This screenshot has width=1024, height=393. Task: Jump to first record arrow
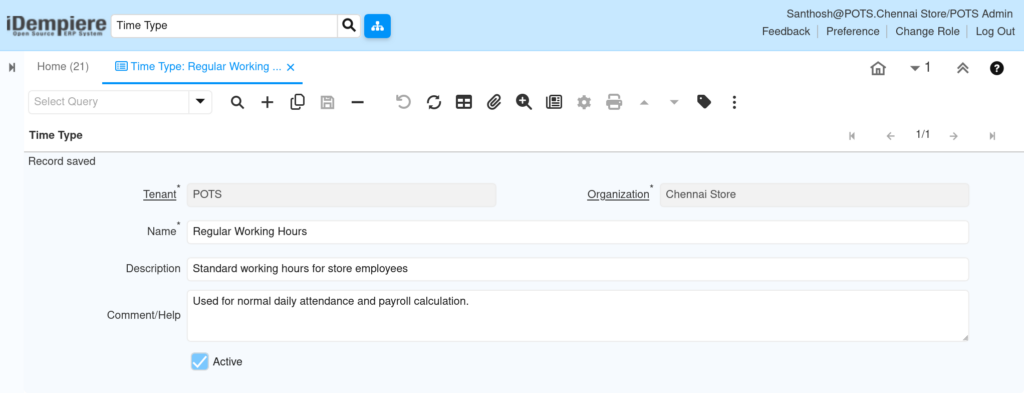click(x=852, y=136)
